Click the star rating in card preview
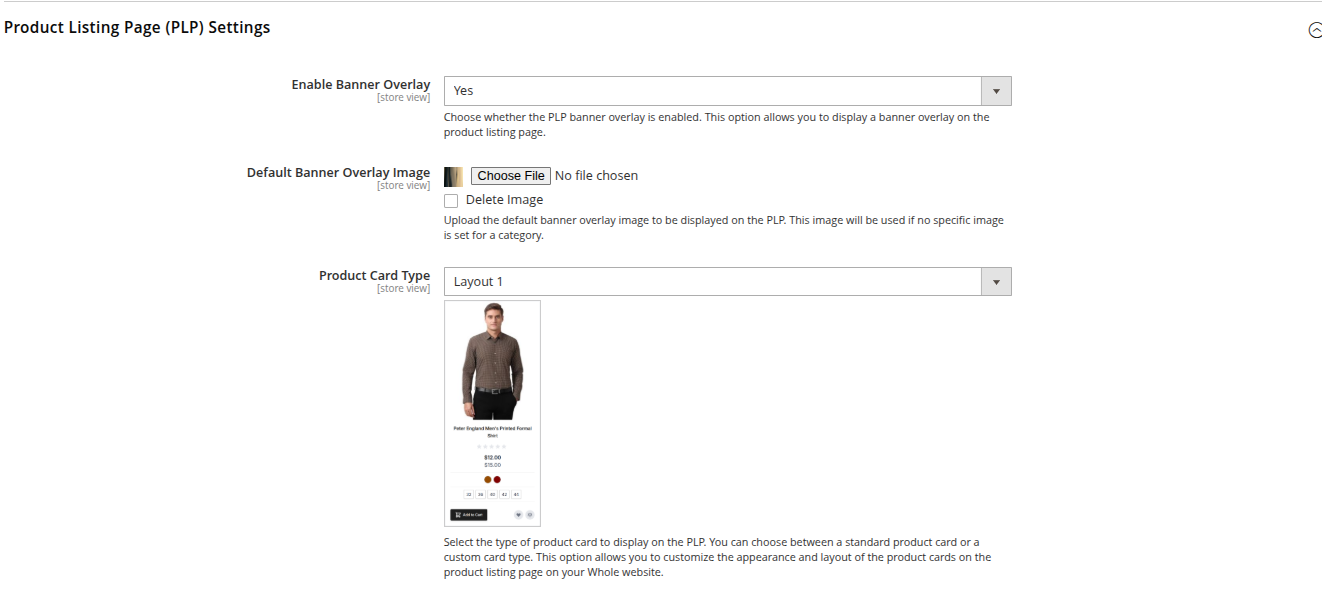The image size is (1322, 607). 492,447
